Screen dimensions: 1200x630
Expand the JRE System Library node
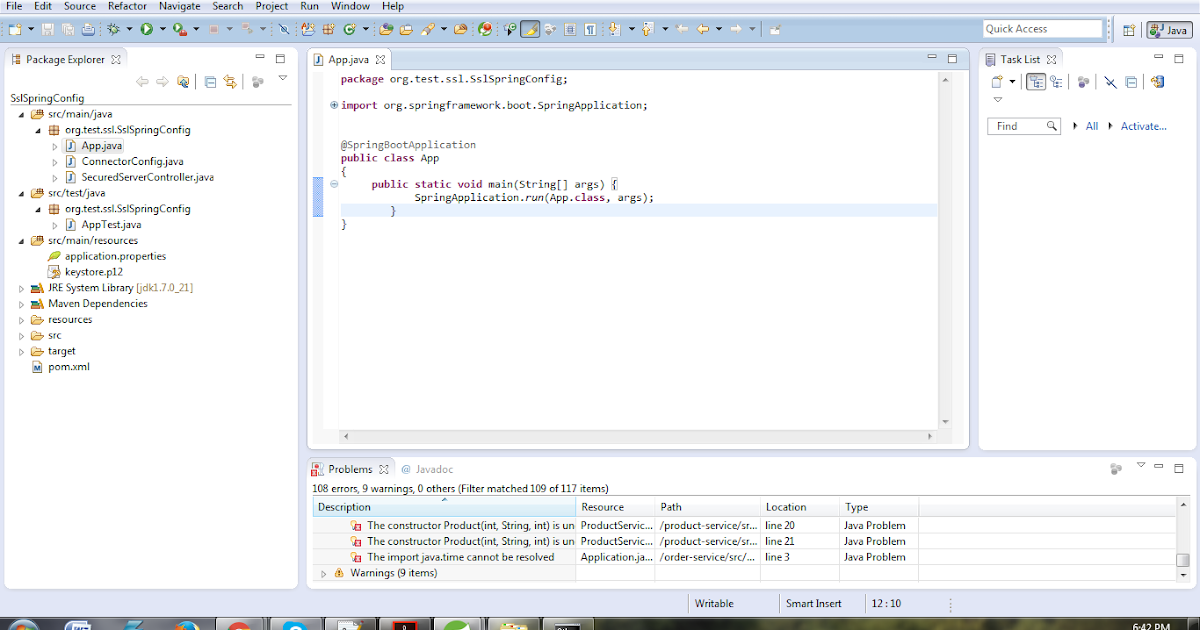[x=21, y=287]
